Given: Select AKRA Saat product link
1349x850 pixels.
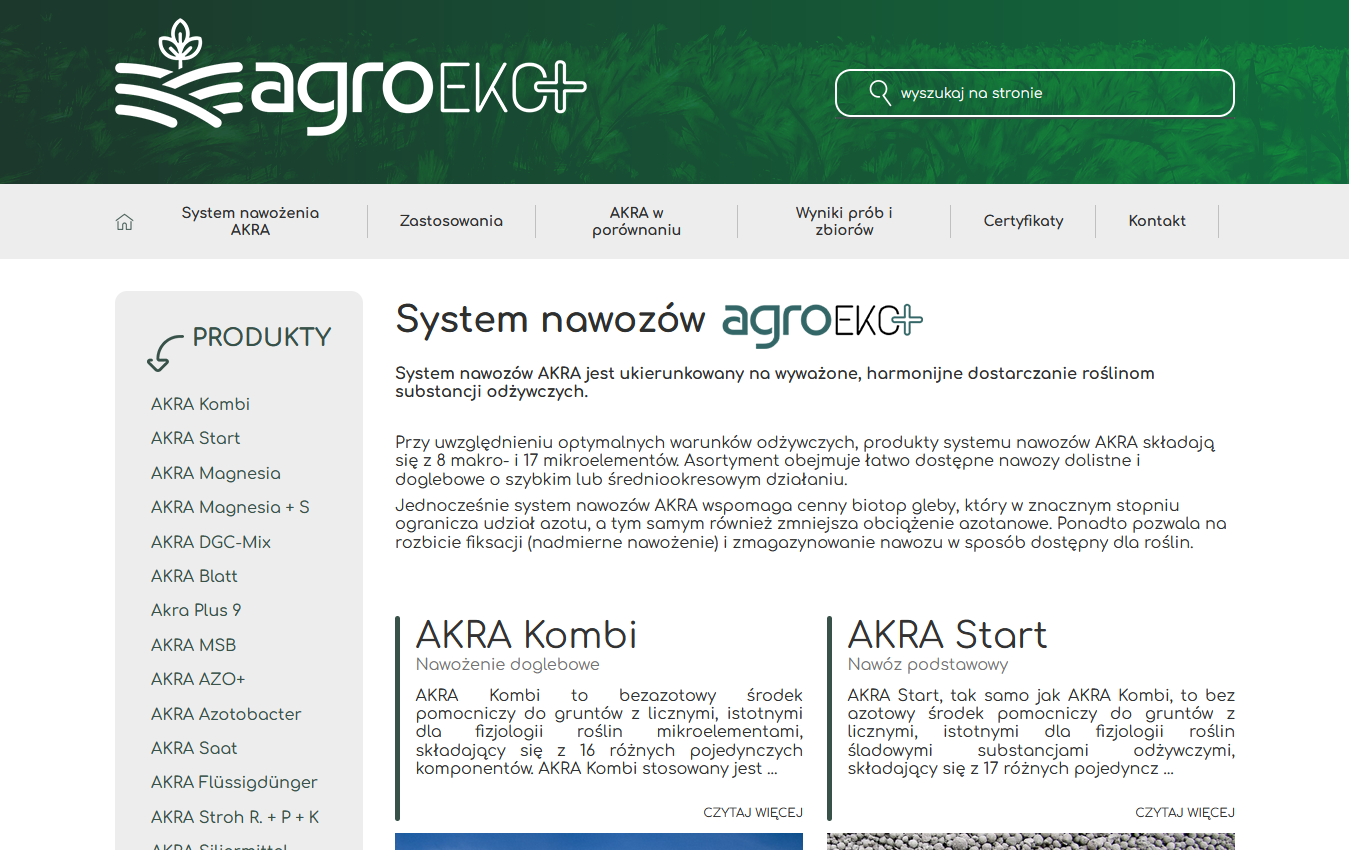Looking at the screenshot, I should (x=194, y=748).
